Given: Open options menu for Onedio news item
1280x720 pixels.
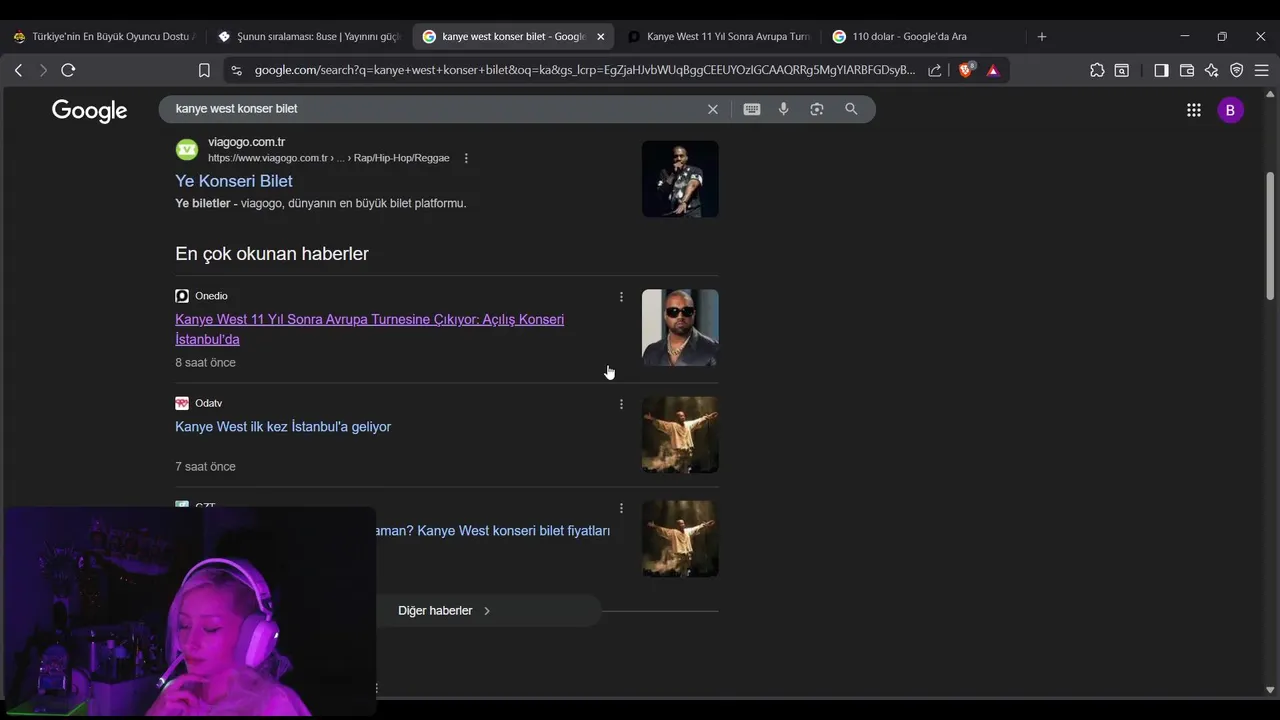Looking at the screenshot, I should (x=621, y=297).
